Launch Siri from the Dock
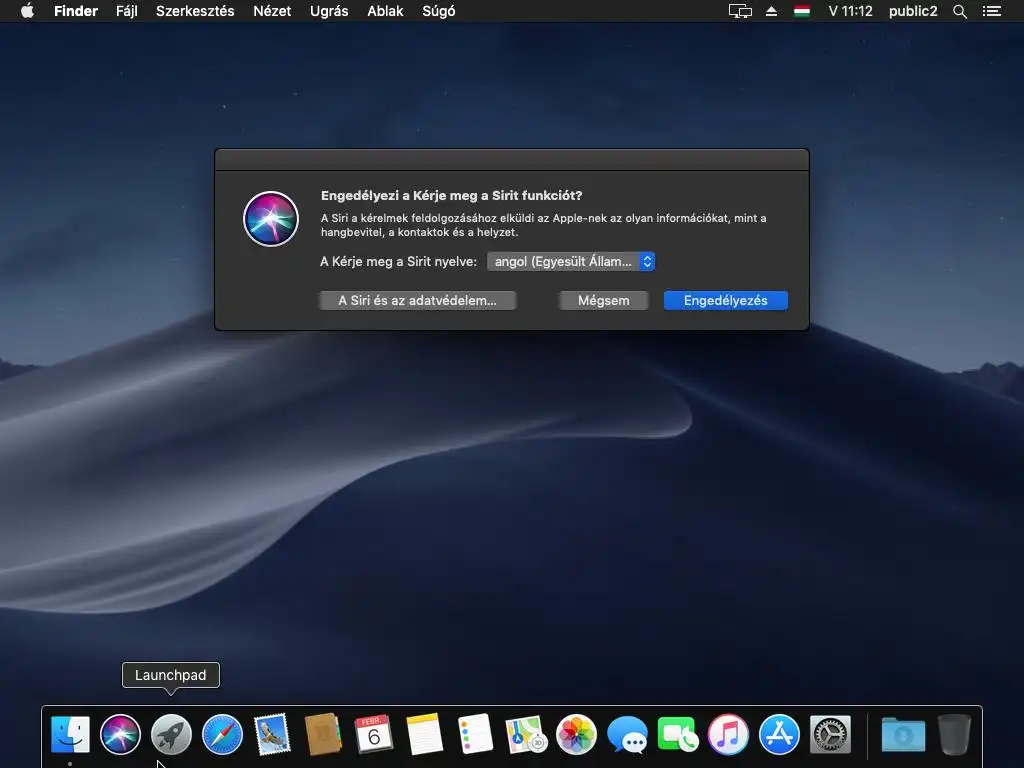 120,734
